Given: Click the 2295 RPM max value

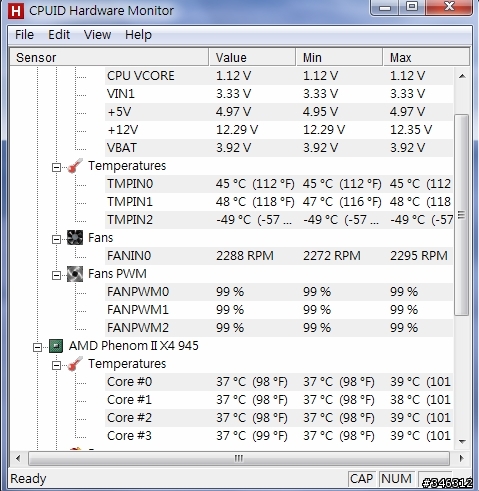Looking at the screenshot, I should point(419,256).
